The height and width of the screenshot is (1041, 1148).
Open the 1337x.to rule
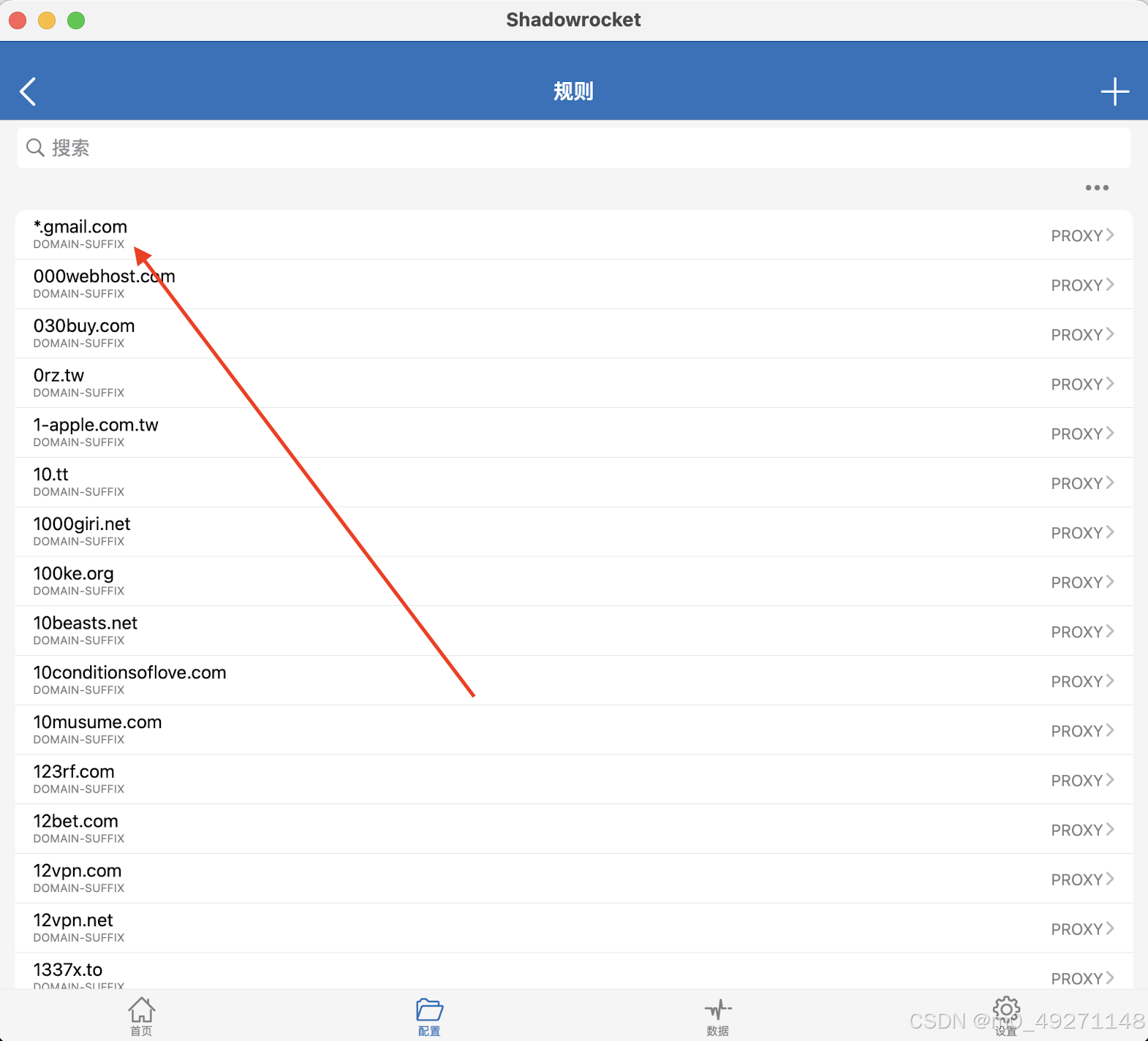point(574,972)
